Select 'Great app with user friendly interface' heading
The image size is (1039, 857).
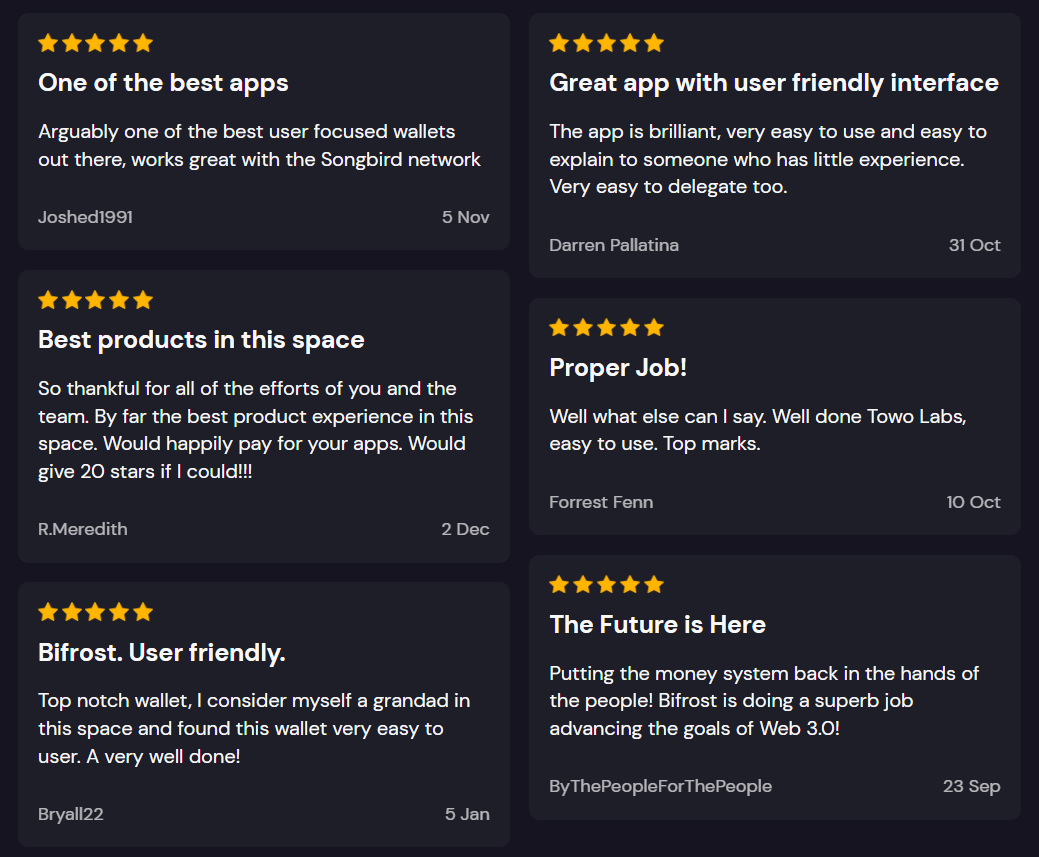tap(774, 84)
